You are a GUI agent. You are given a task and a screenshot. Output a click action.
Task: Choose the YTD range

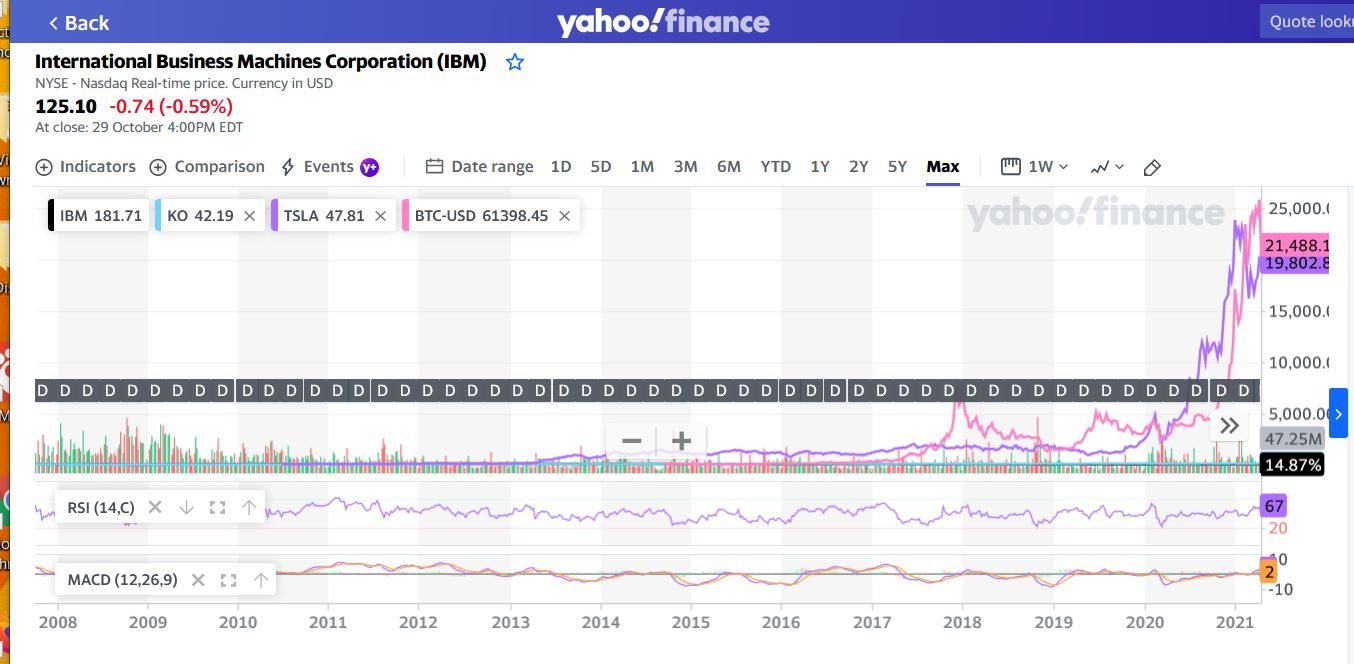point(776,167)
